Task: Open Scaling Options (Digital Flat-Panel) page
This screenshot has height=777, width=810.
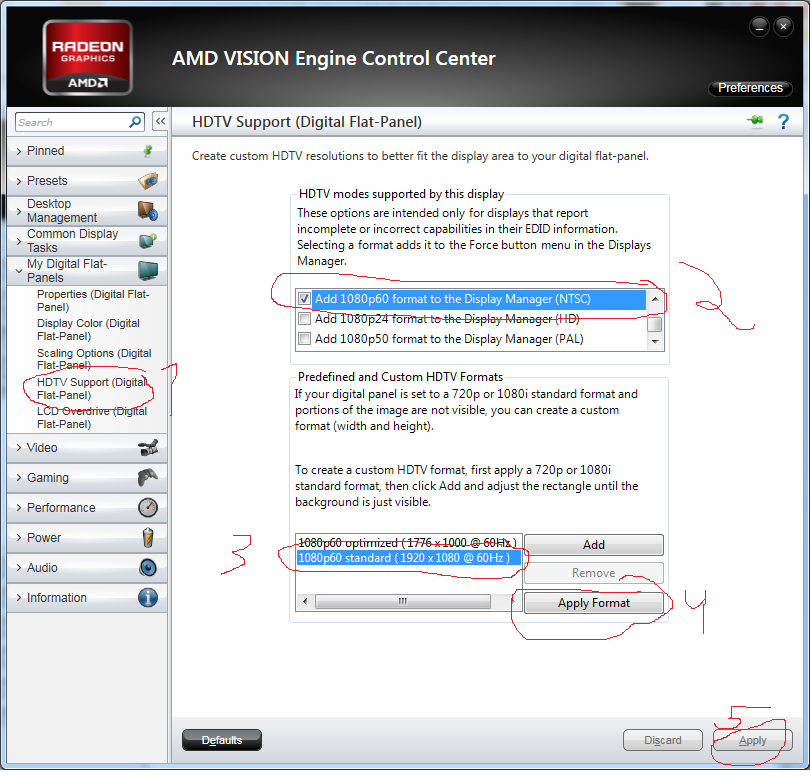Action: click(x=94, y=359)
